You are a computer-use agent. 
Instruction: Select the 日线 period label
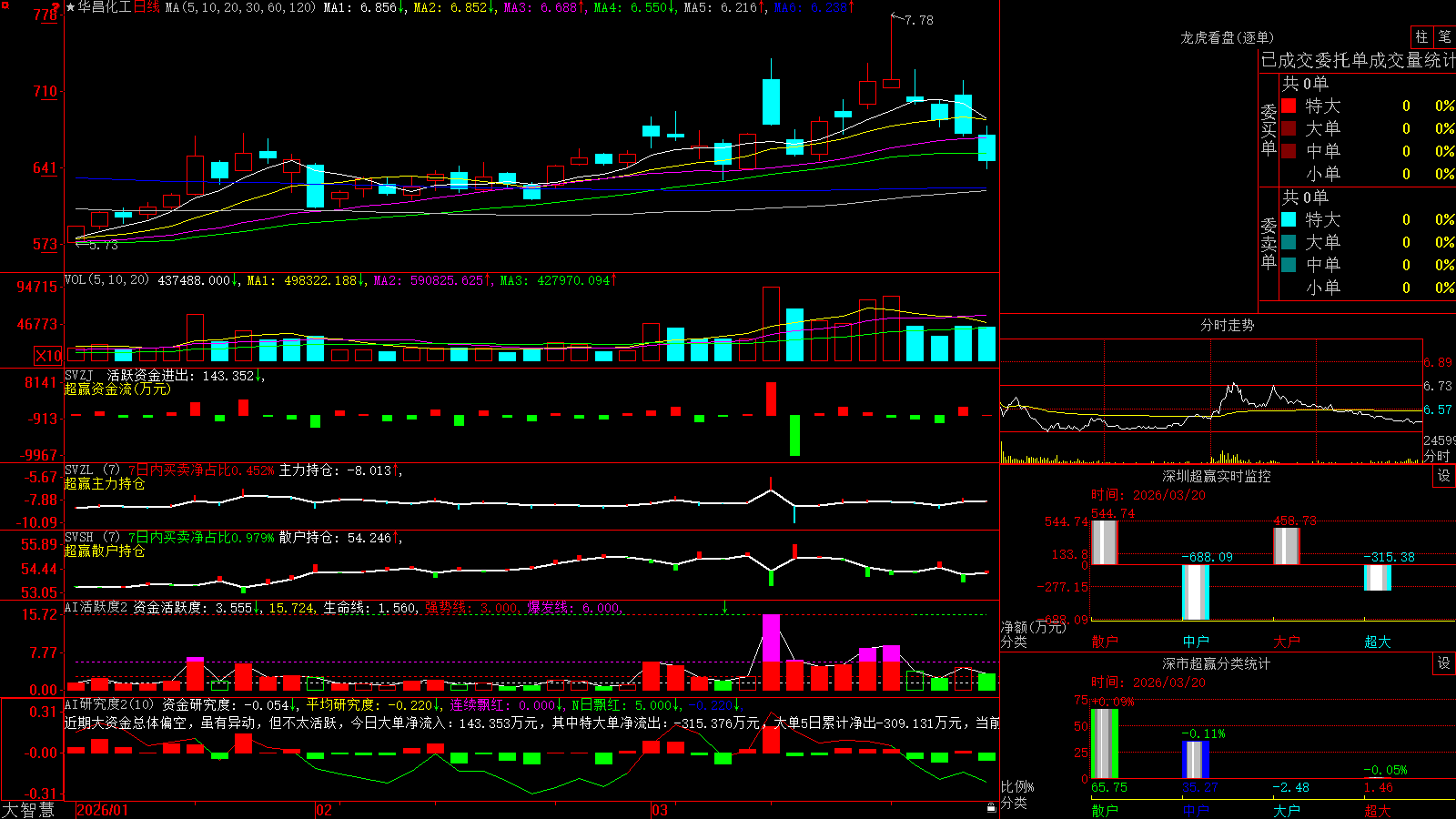point(147,7)
